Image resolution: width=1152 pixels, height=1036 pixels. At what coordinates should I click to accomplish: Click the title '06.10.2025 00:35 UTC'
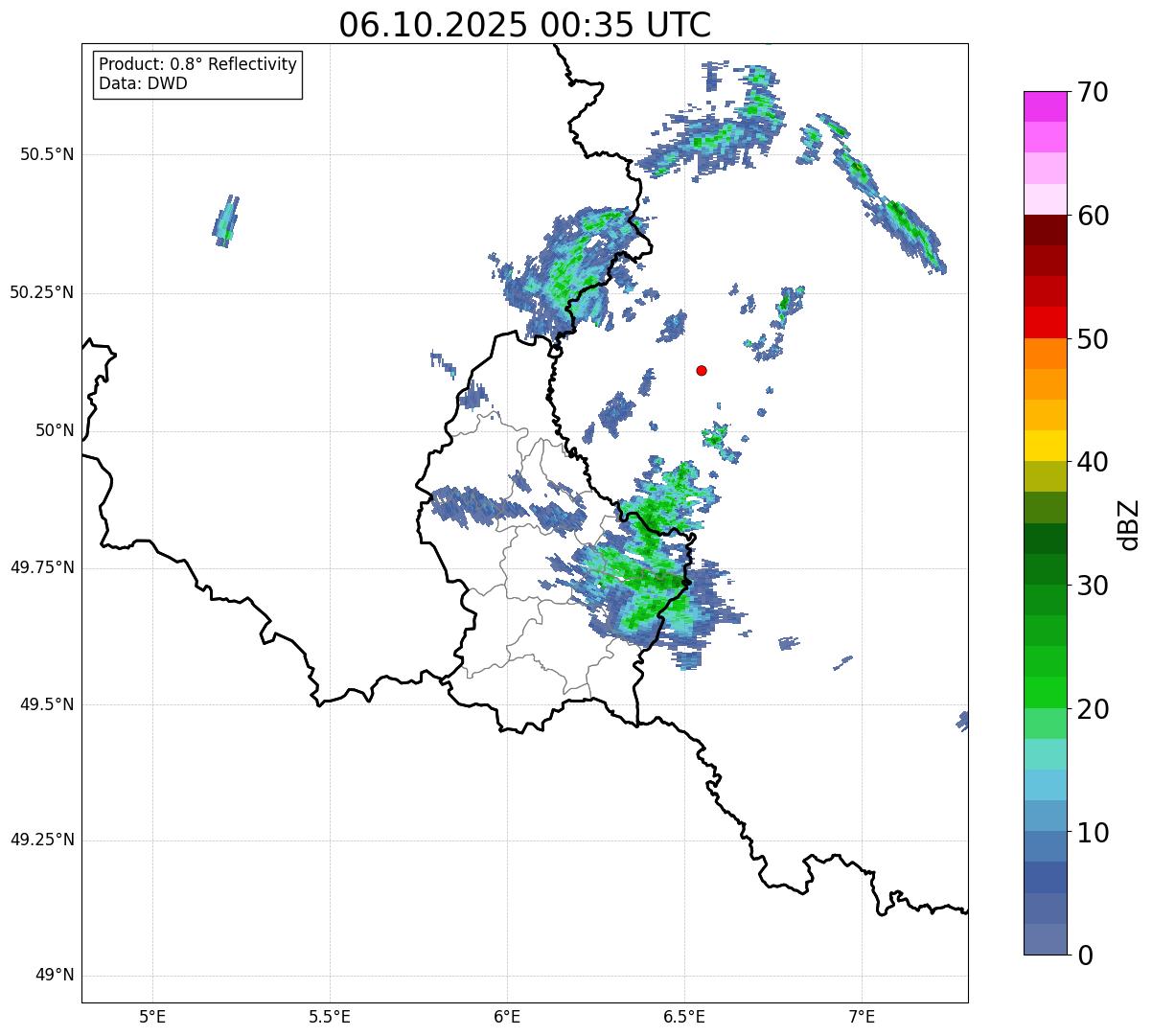pos(525,25)
